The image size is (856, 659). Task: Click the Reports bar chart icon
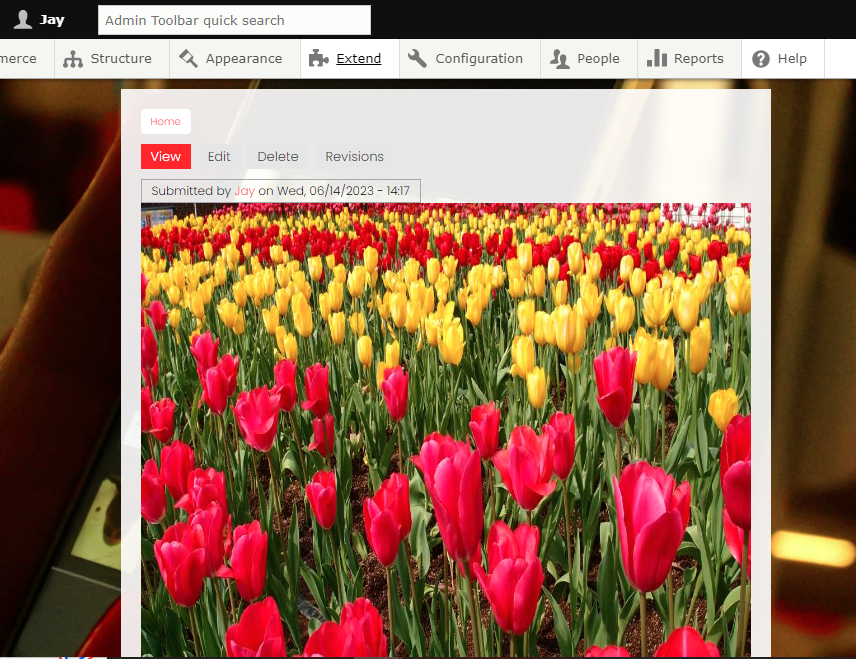click(657, 58)
